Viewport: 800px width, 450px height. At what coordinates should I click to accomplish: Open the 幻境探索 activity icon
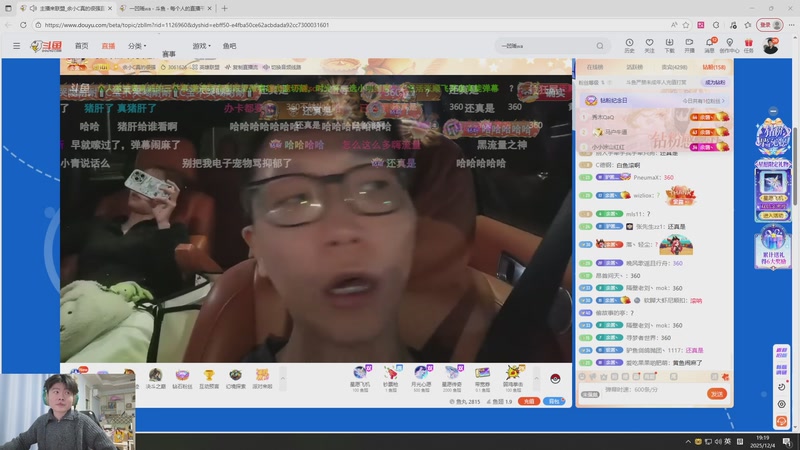[x=235, y=378]
